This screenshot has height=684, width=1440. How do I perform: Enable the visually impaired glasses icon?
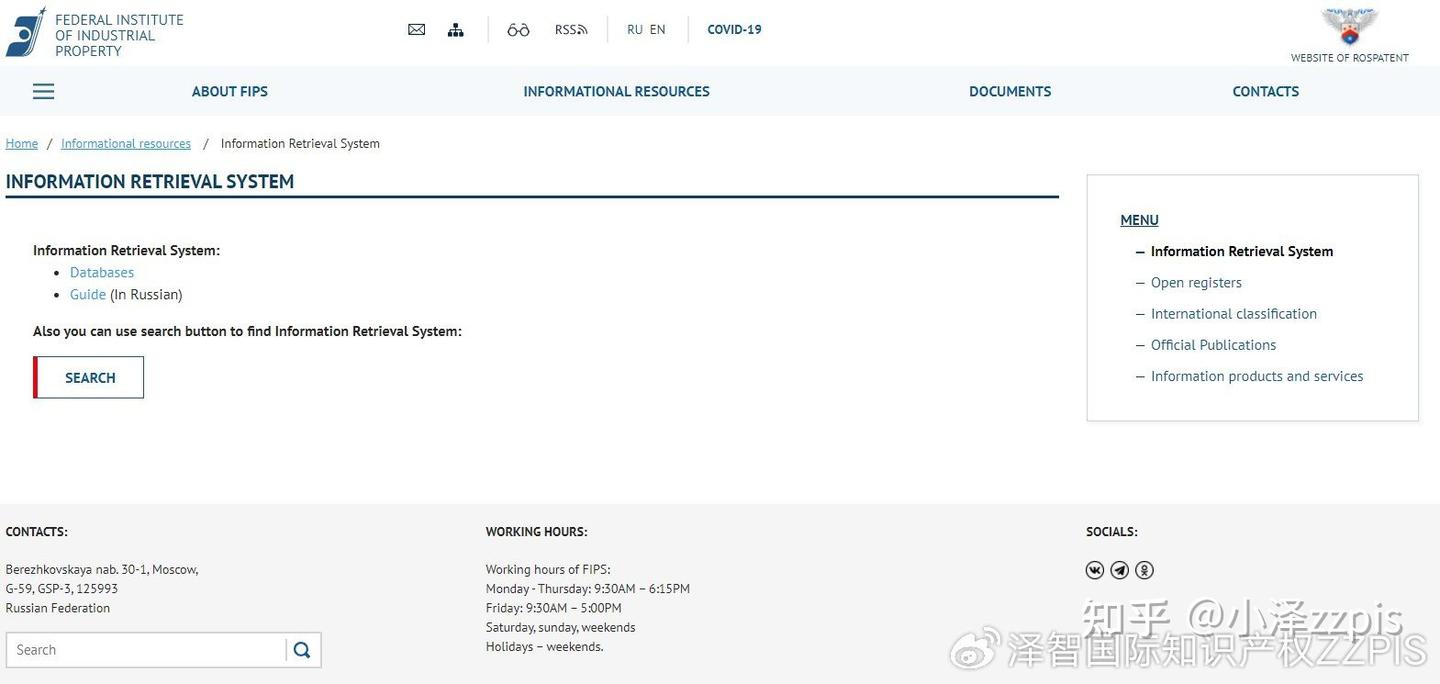[x=518, y=30]
